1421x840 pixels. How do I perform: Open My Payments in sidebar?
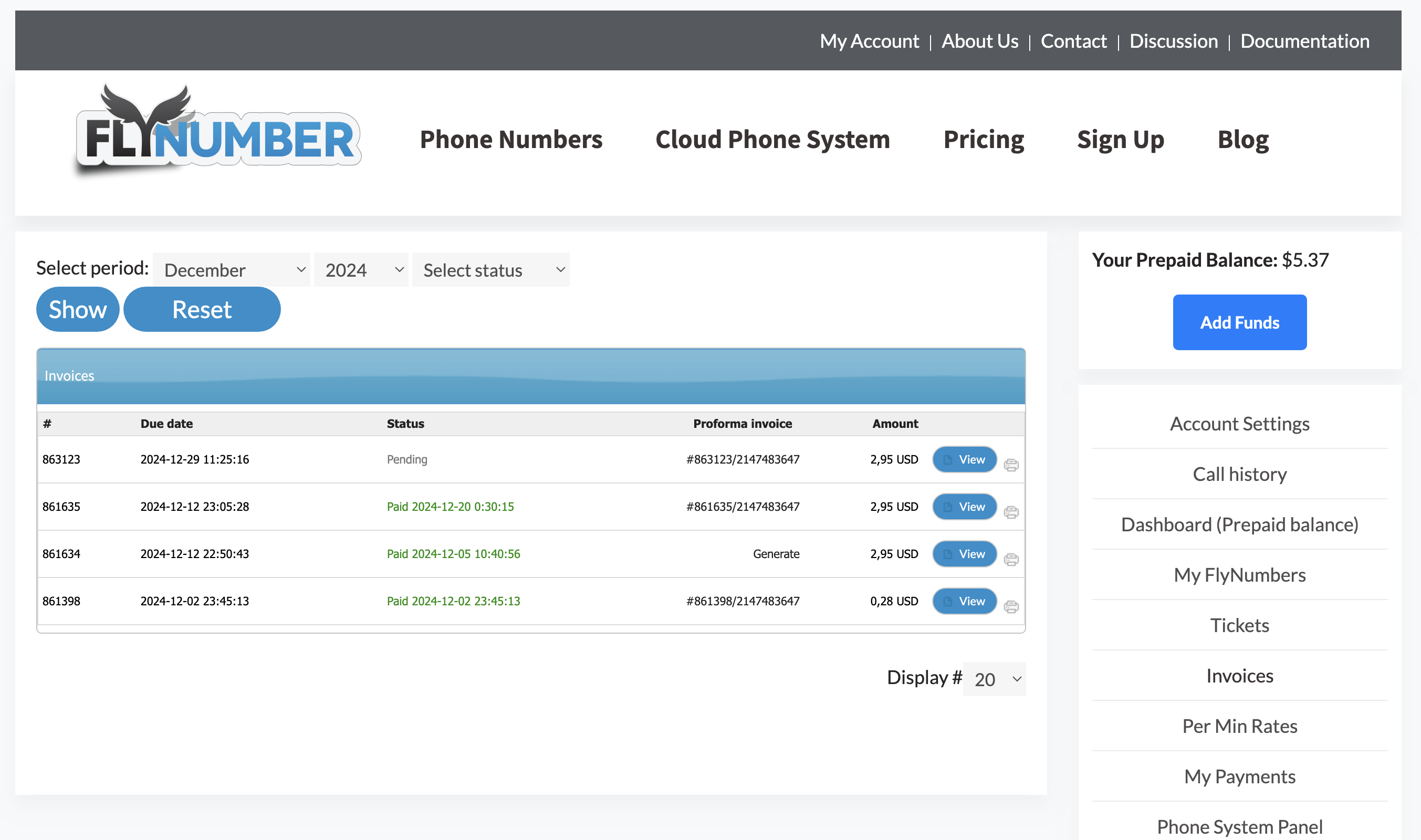(1240, 776)
